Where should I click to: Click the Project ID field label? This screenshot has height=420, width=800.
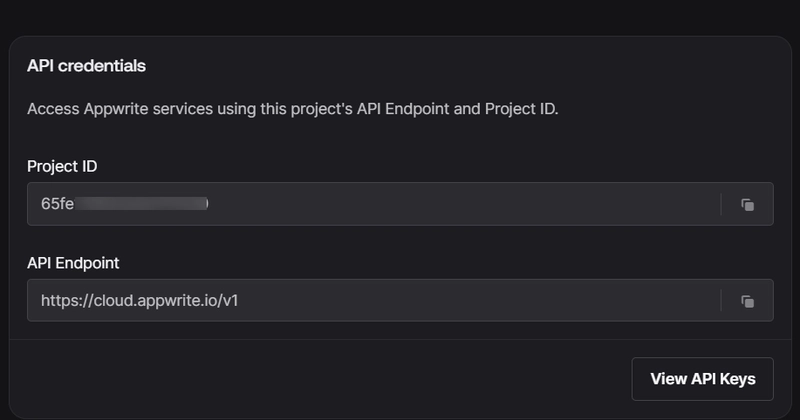[x=62, y=166]
